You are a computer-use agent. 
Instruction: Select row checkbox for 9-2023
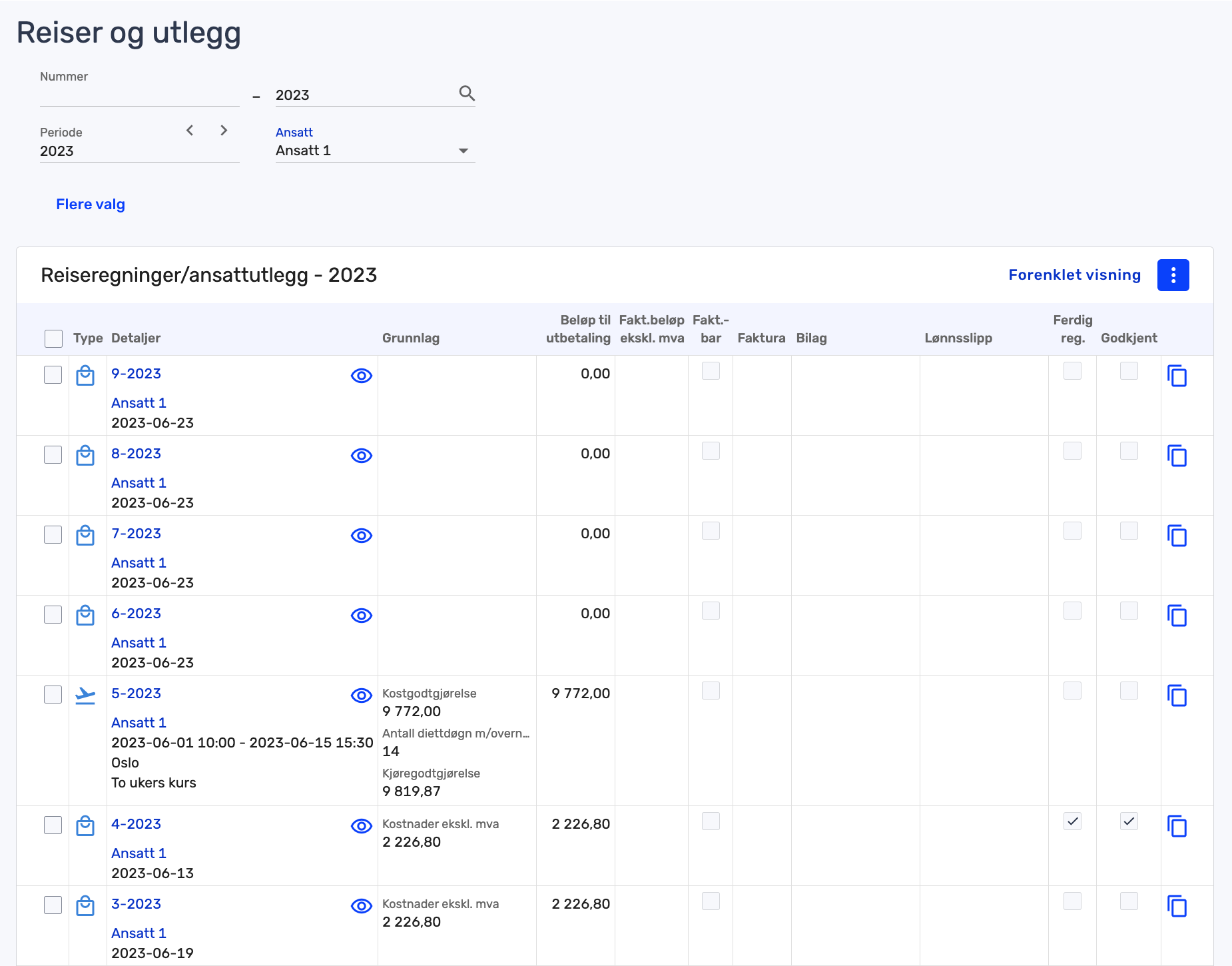pos(53,374)
